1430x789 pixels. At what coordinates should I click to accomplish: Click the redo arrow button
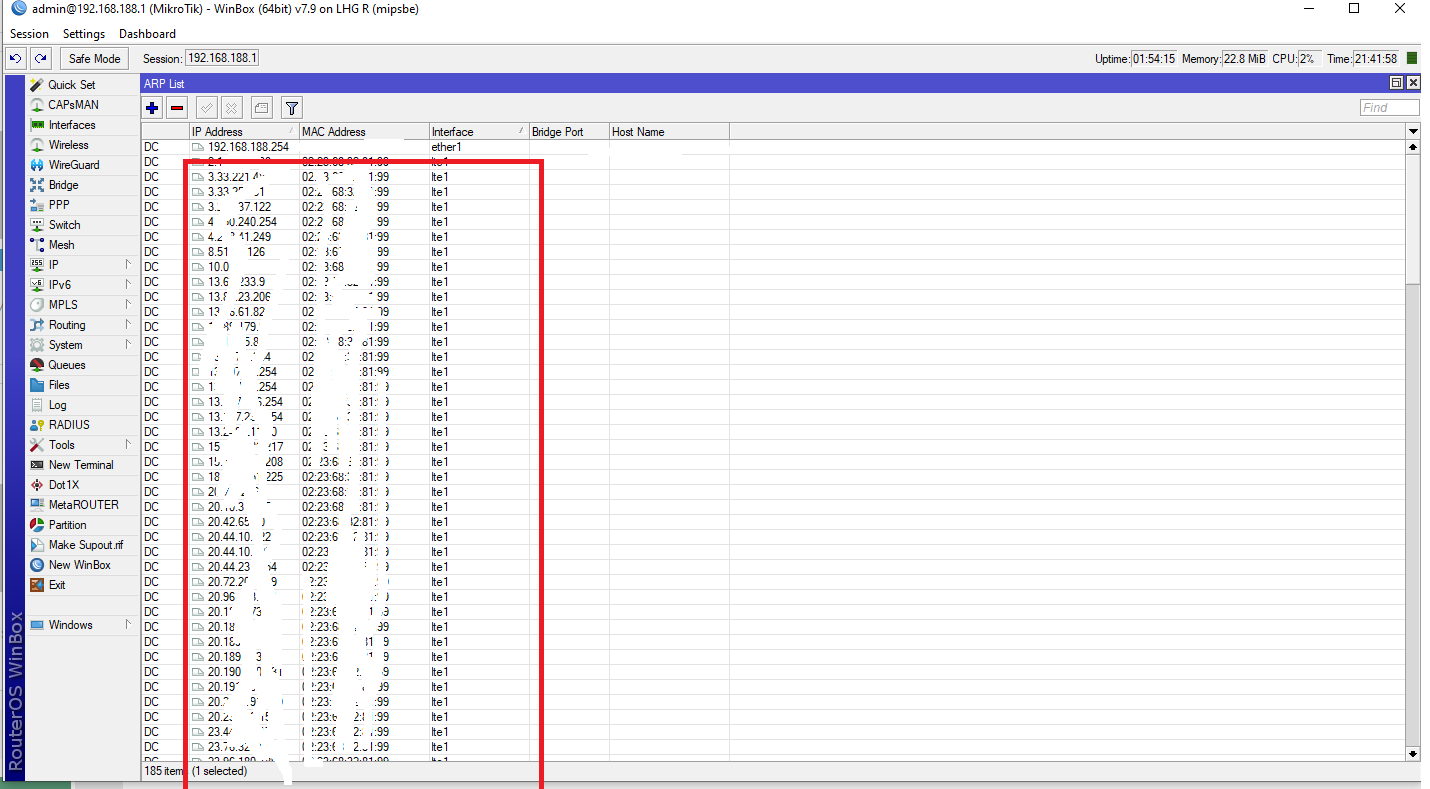click(40, 58)
